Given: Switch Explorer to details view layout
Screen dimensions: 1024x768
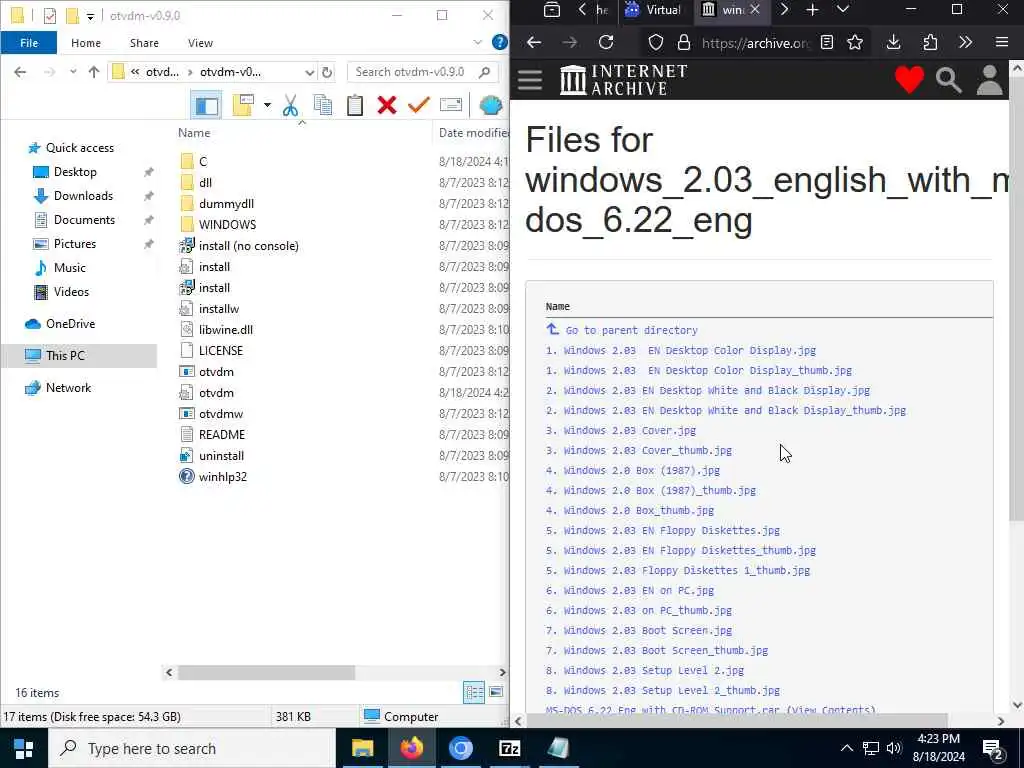Looking at the screenshot, I should coord(474,692).
